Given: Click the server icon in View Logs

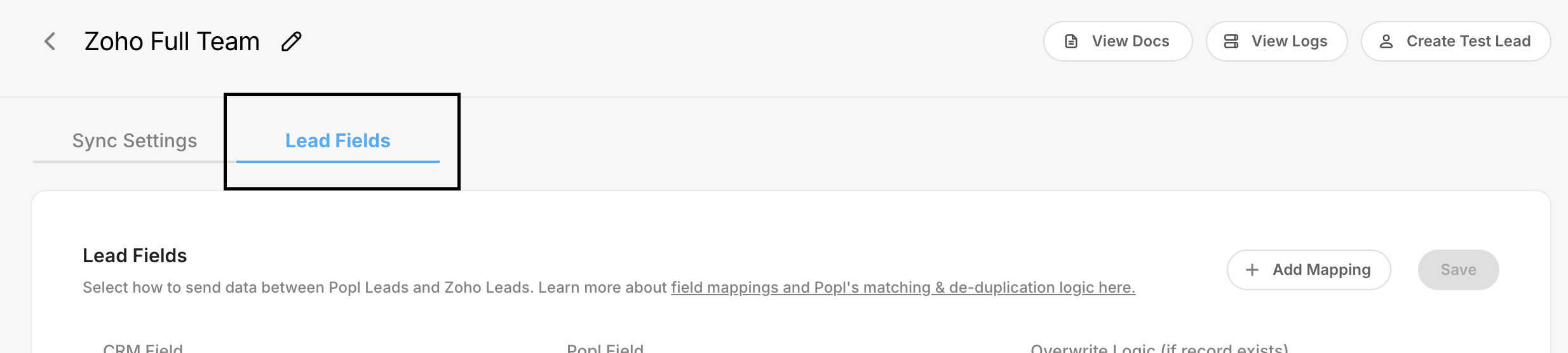Looking at the screenshot, I should pyautogui.click(x=1231, y=41).
